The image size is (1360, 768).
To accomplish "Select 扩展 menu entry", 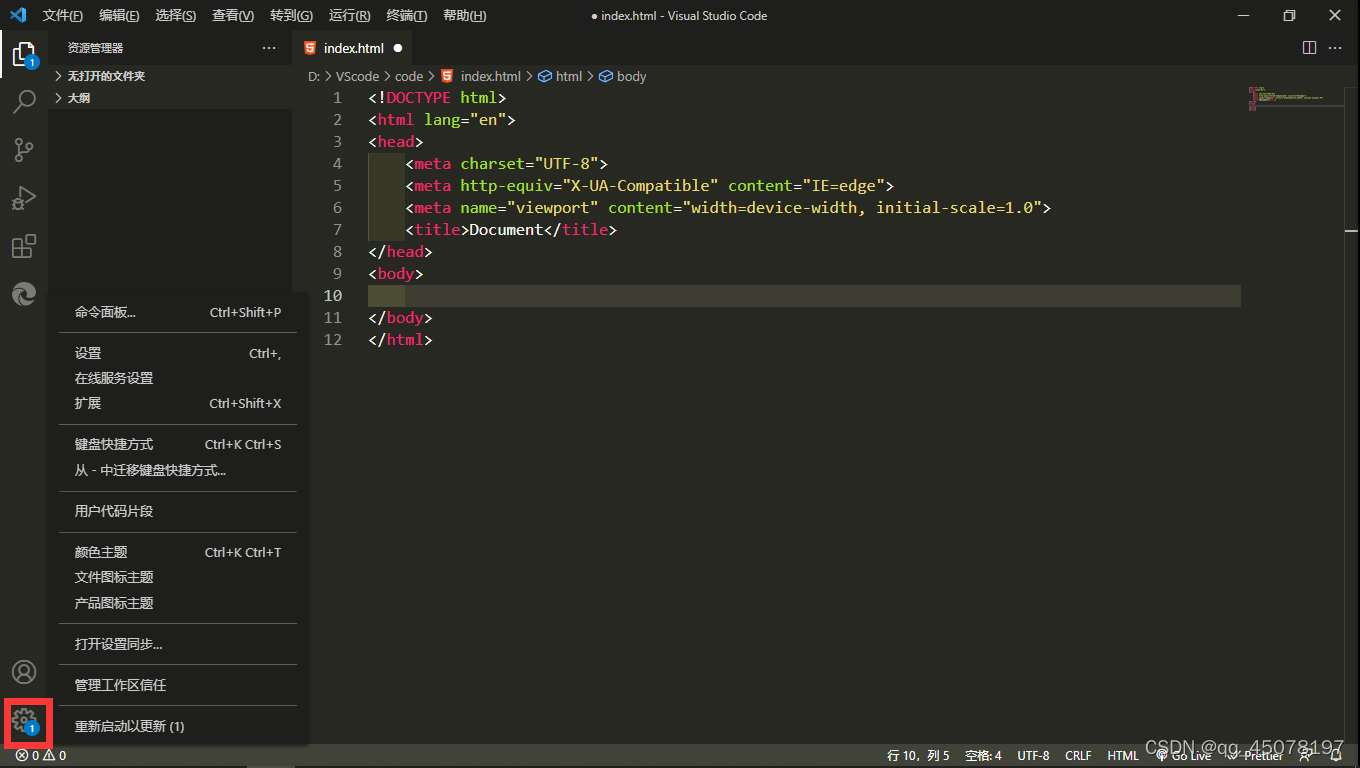I will pyautogui.click(x=178, y=403).
